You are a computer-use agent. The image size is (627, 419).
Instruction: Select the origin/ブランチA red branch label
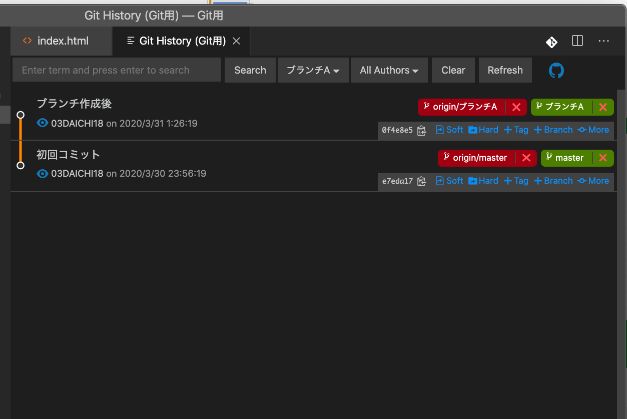click(x=461, y=107)
